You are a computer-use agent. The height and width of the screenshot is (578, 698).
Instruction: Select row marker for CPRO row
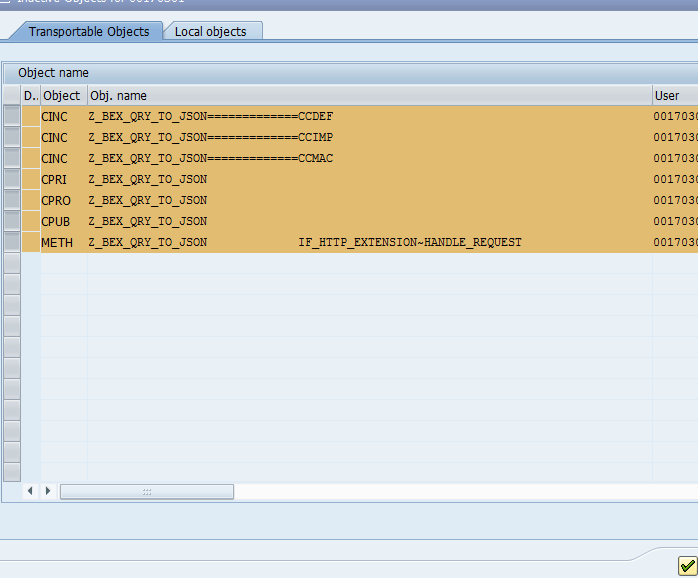tap(12, 200)
